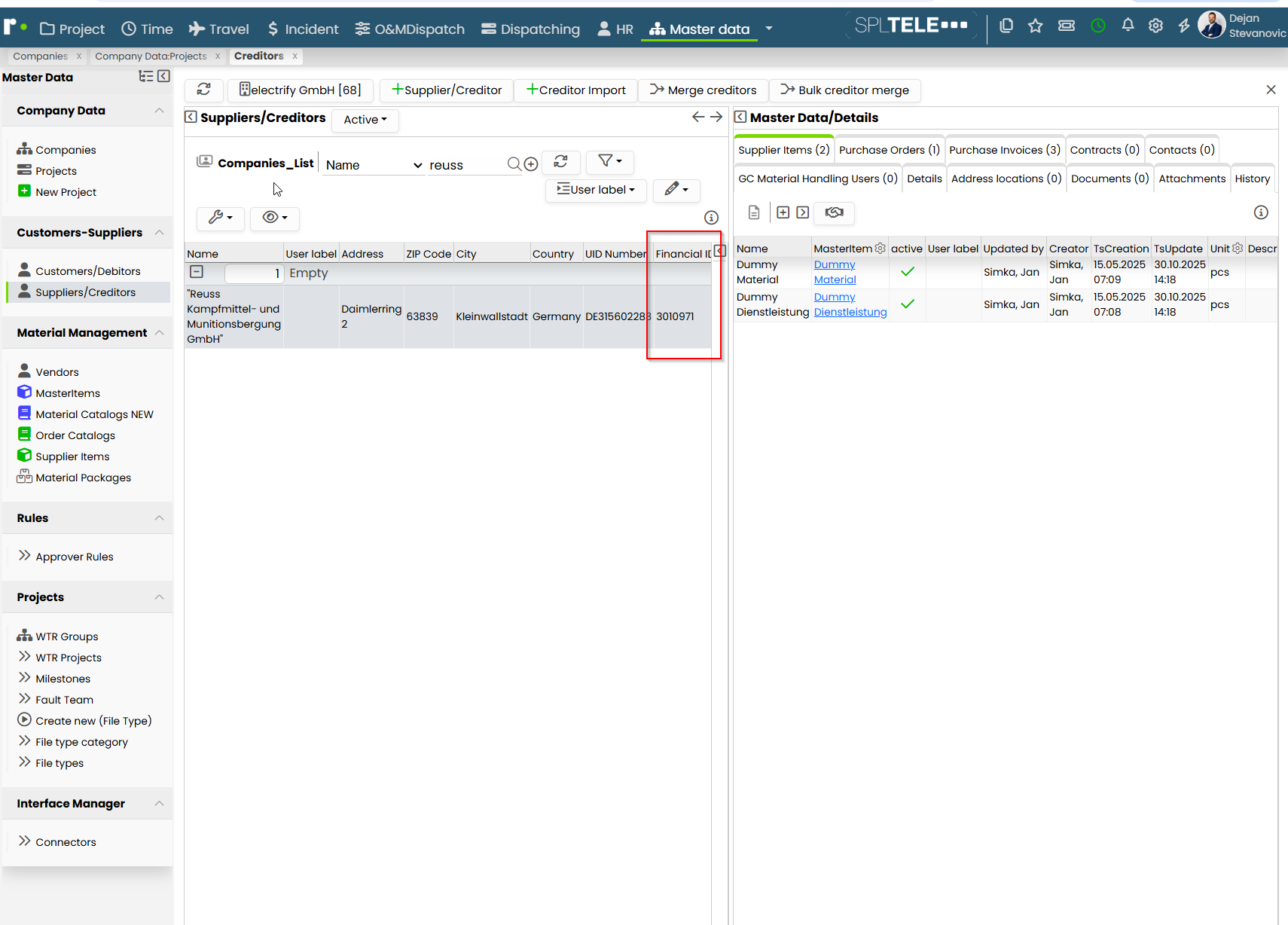The width and height of the screenshot is (1288, 925).
Task: Open the Dummy Dienstleistung master item link
Action: (x=850, y=304)
